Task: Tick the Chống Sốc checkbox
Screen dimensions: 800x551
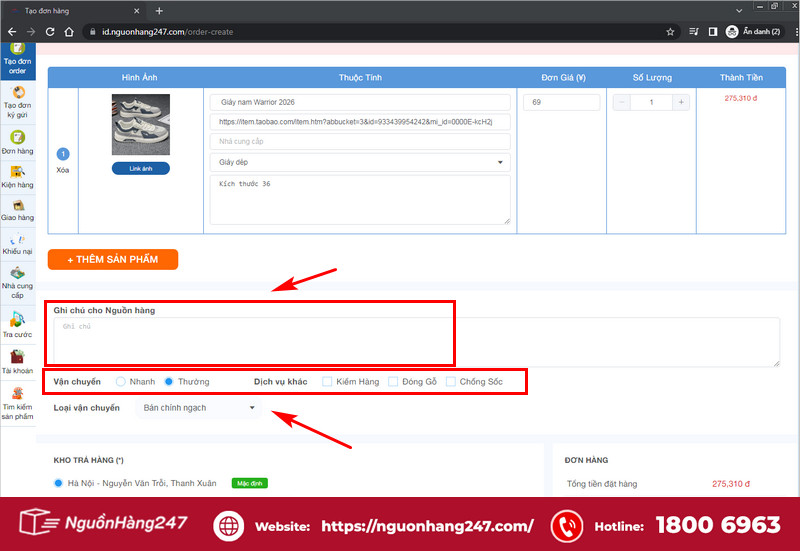Action: (451, 382)
